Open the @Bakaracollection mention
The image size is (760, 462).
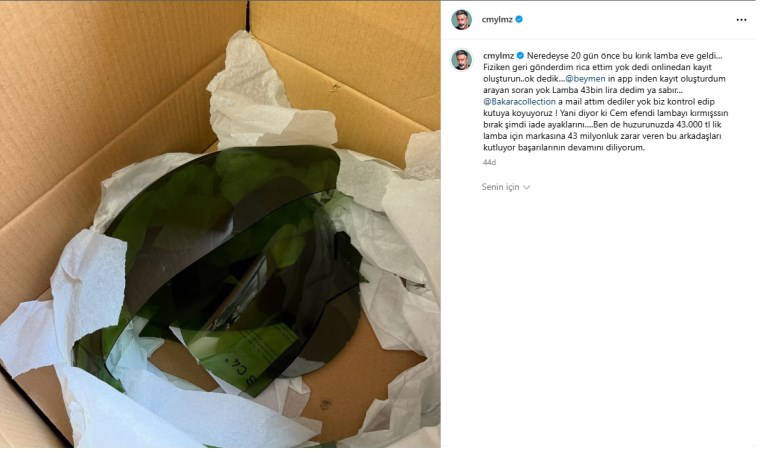[519, 101]
